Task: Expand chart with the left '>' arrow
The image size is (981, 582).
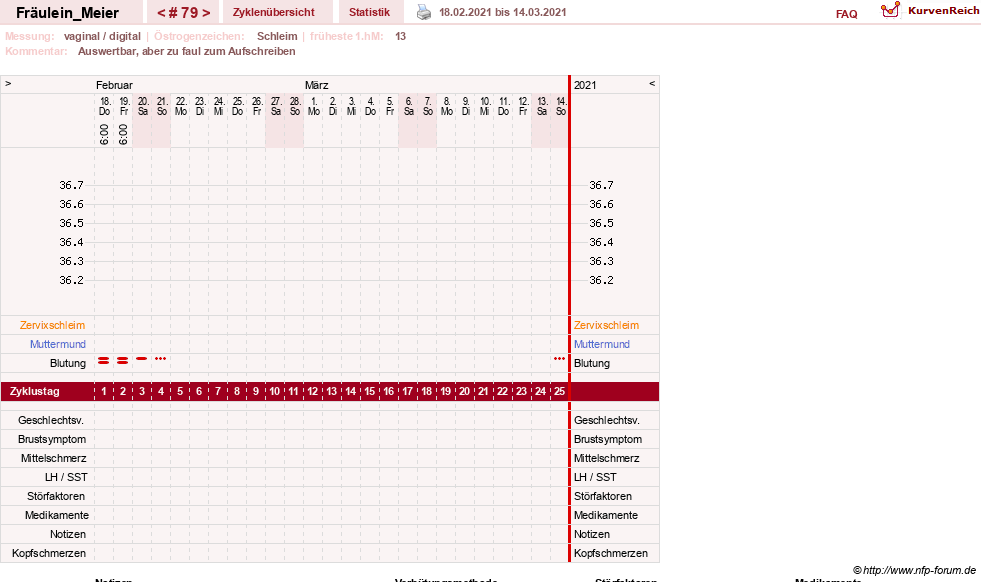Action: pyautogui.click(x=8, y=83)
